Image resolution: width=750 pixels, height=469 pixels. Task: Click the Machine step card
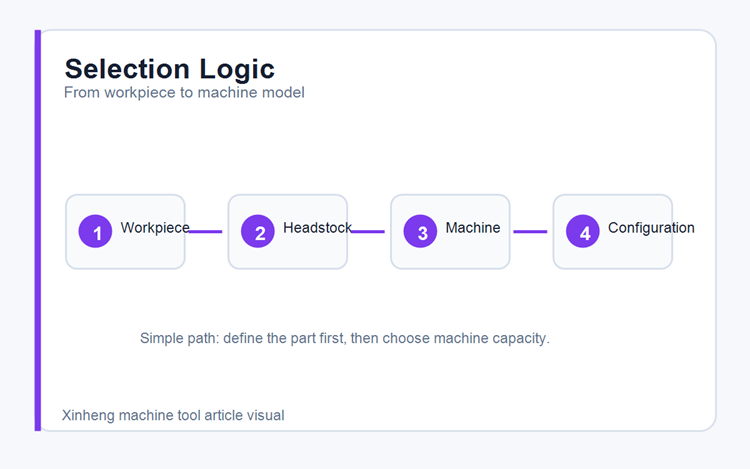pyautogui.click(x=450, y=232)
